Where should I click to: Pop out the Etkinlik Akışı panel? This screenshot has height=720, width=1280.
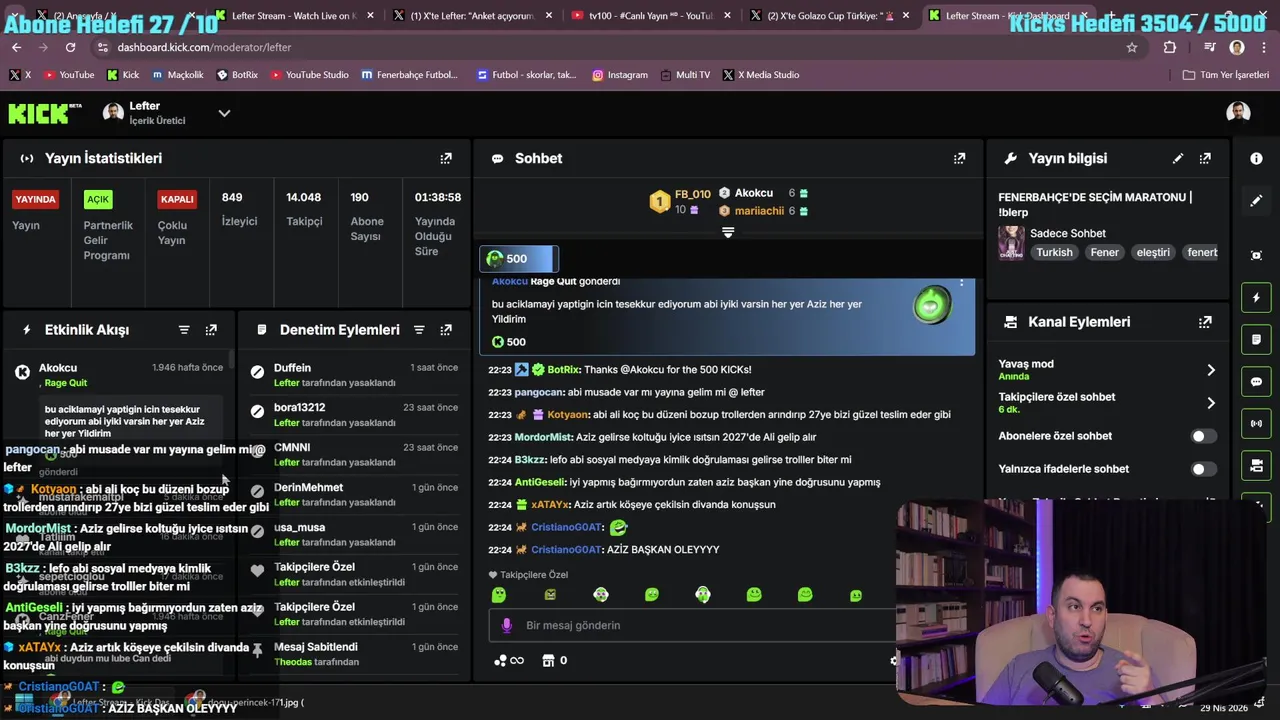pos(211,330)
